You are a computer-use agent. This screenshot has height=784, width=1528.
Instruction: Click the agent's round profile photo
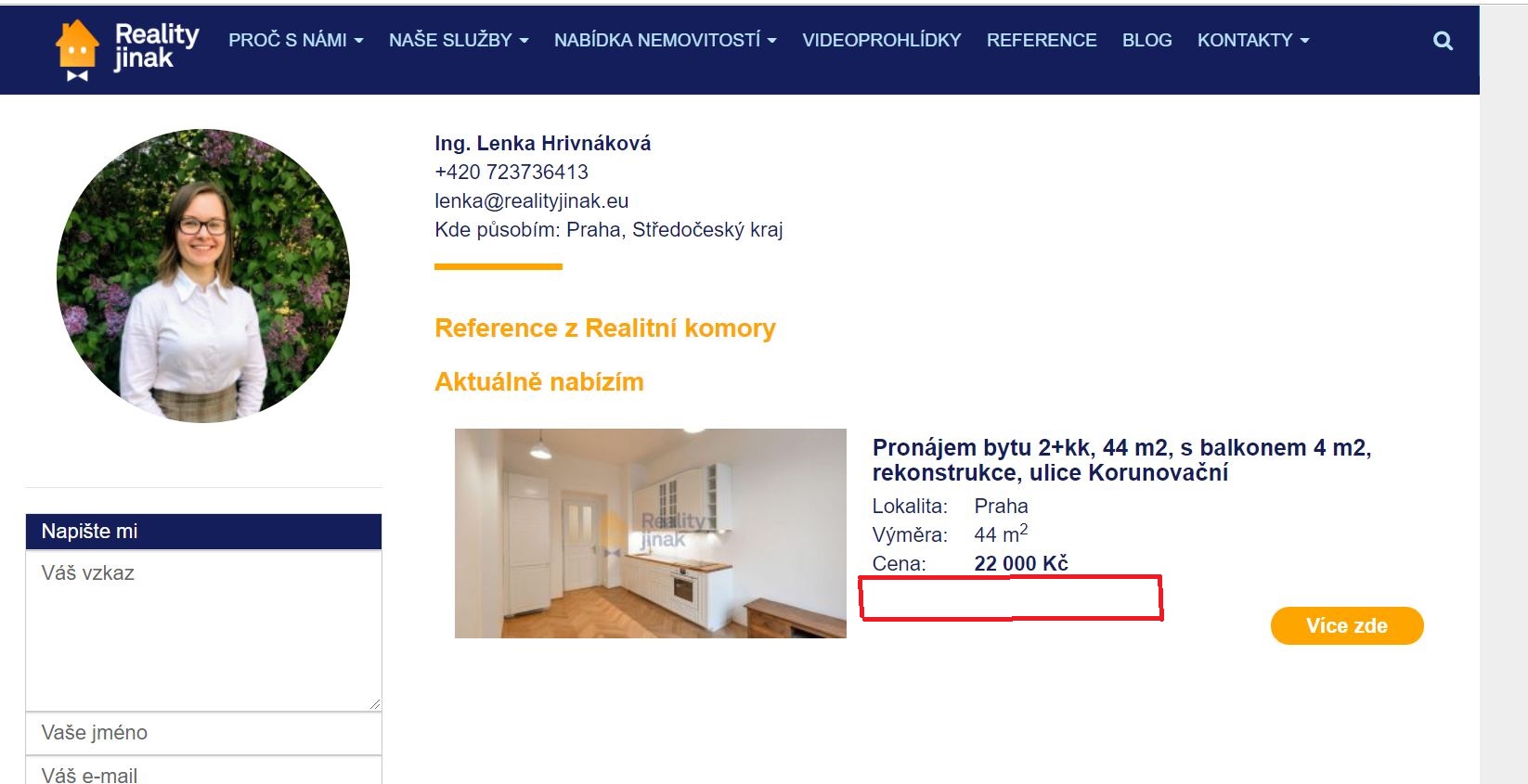tap(203, 276)
